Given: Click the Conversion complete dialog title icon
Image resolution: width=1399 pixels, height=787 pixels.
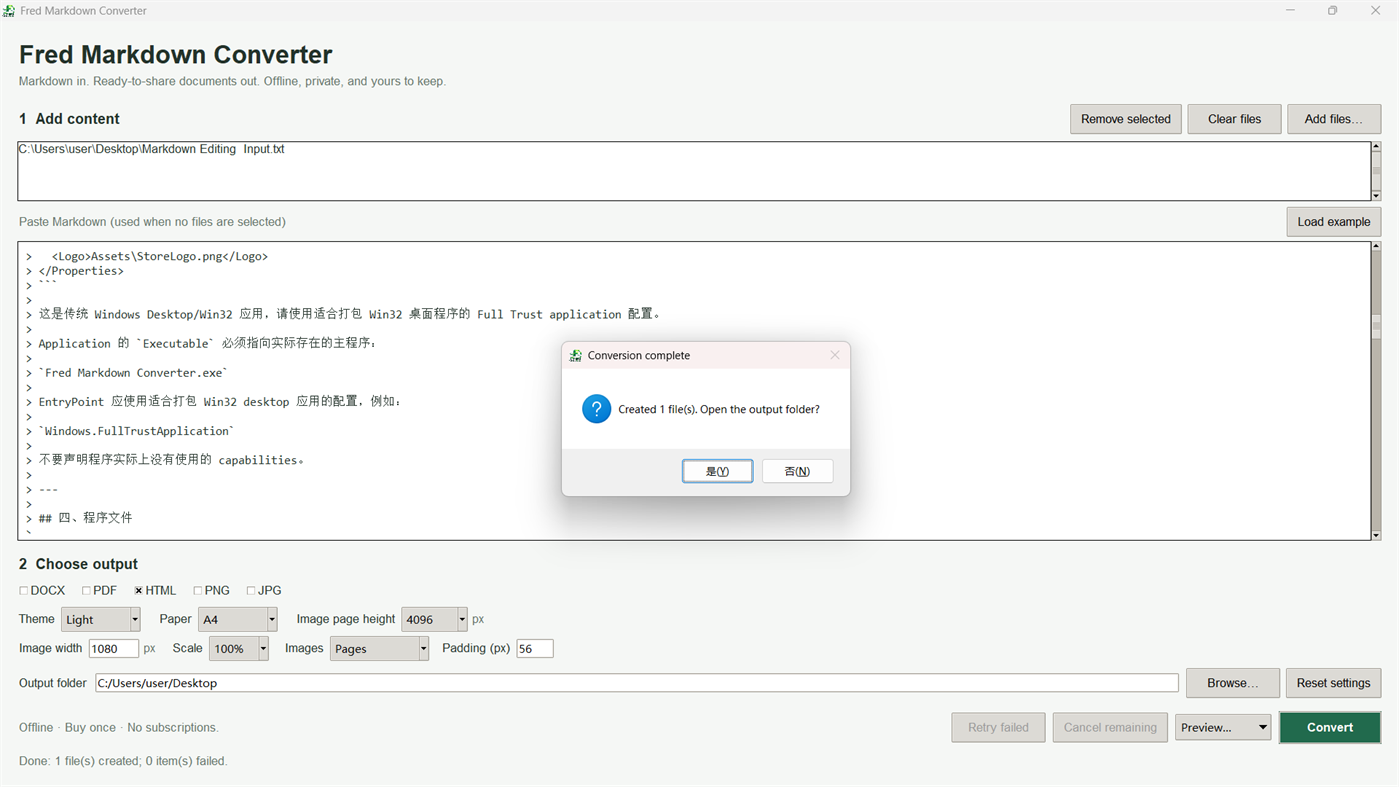Looking at the screenshot, I should [x=575, y=355].
